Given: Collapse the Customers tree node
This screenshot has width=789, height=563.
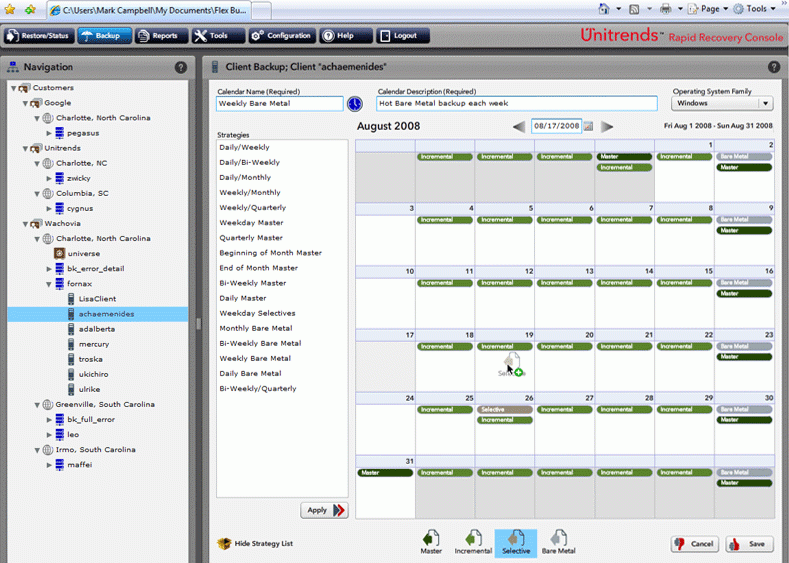Looking at the screenshot, I should pyautogui.click(x=14, y=88).
